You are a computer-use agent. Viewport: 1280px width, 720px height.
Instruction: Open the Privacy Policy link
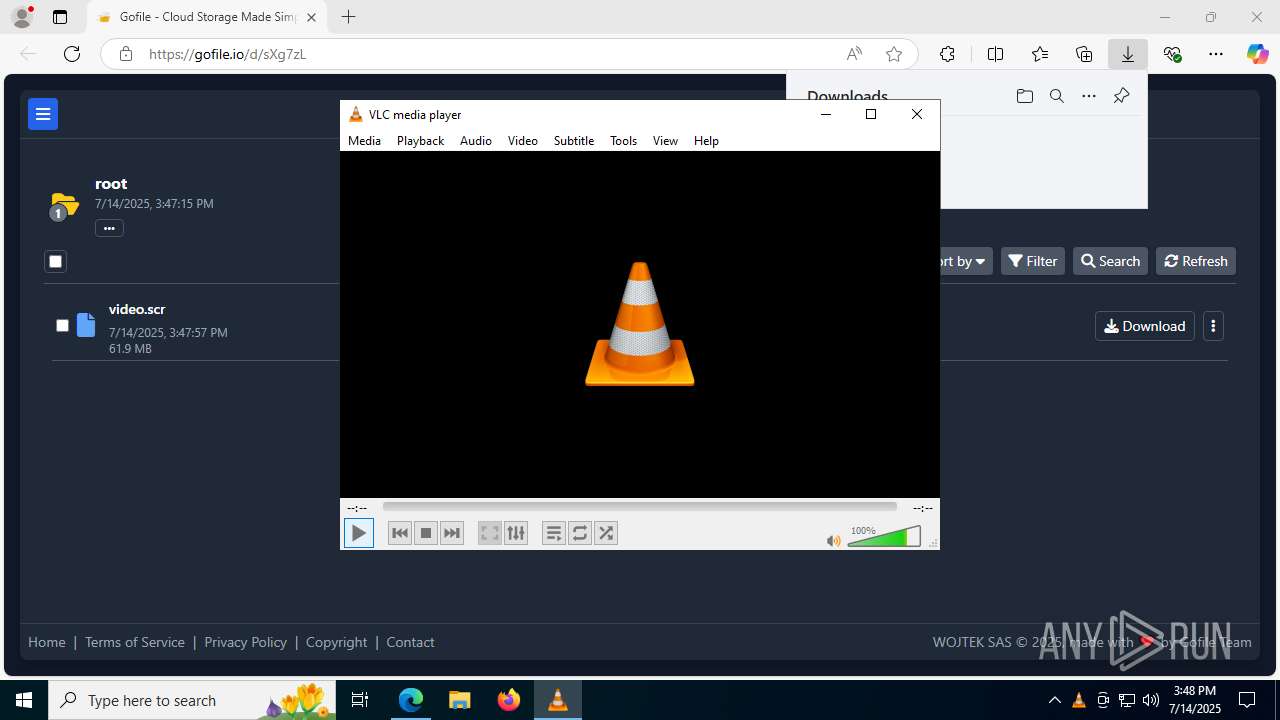pos(245,642)
